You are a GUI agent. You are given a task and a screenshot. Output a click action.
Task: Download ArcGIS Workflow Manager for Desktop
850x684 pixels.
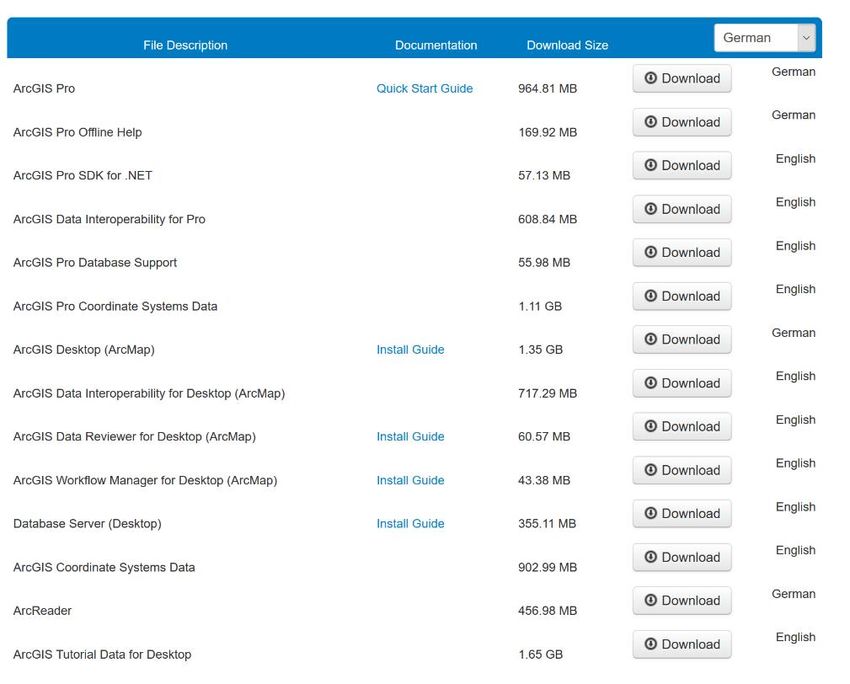point(682,471)
